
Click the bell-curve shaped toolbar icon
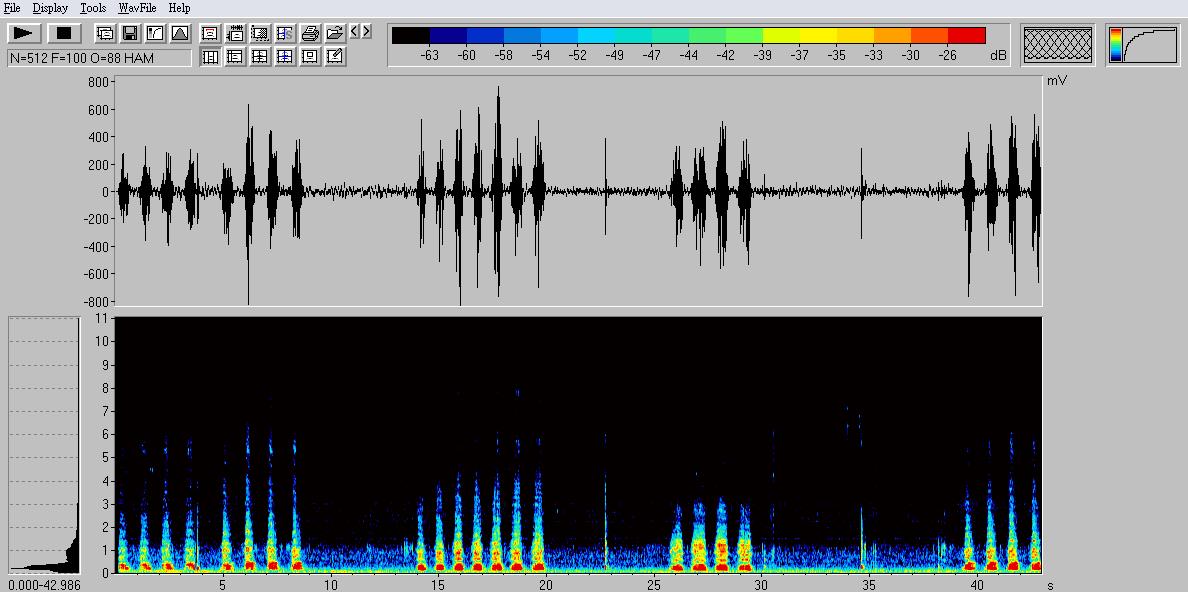(x=180, y=33)
